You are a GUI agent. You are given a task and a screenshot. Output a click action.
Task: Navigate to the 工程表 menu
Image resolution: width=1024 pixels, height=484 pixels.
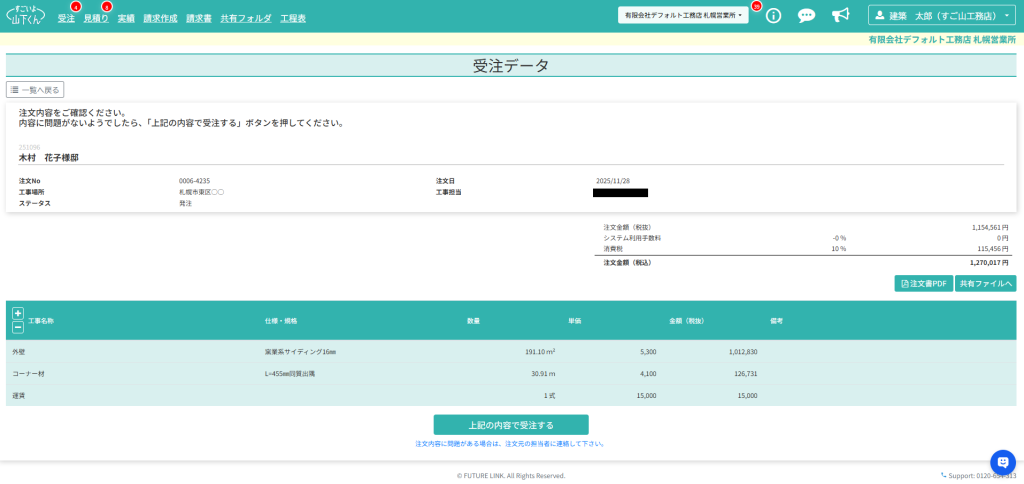tap(293, 19)
